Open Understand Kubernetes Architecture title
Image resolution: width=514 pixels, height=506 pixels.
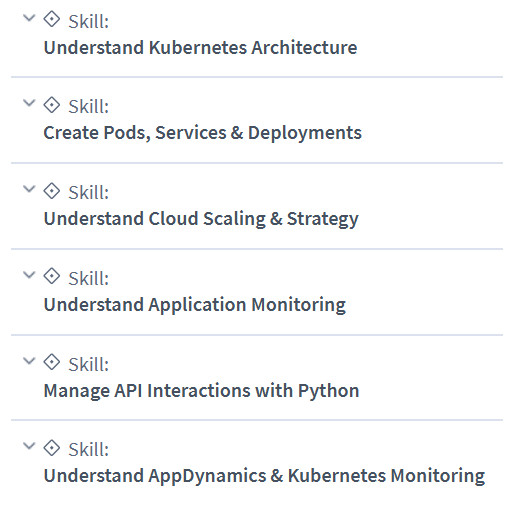200,48
